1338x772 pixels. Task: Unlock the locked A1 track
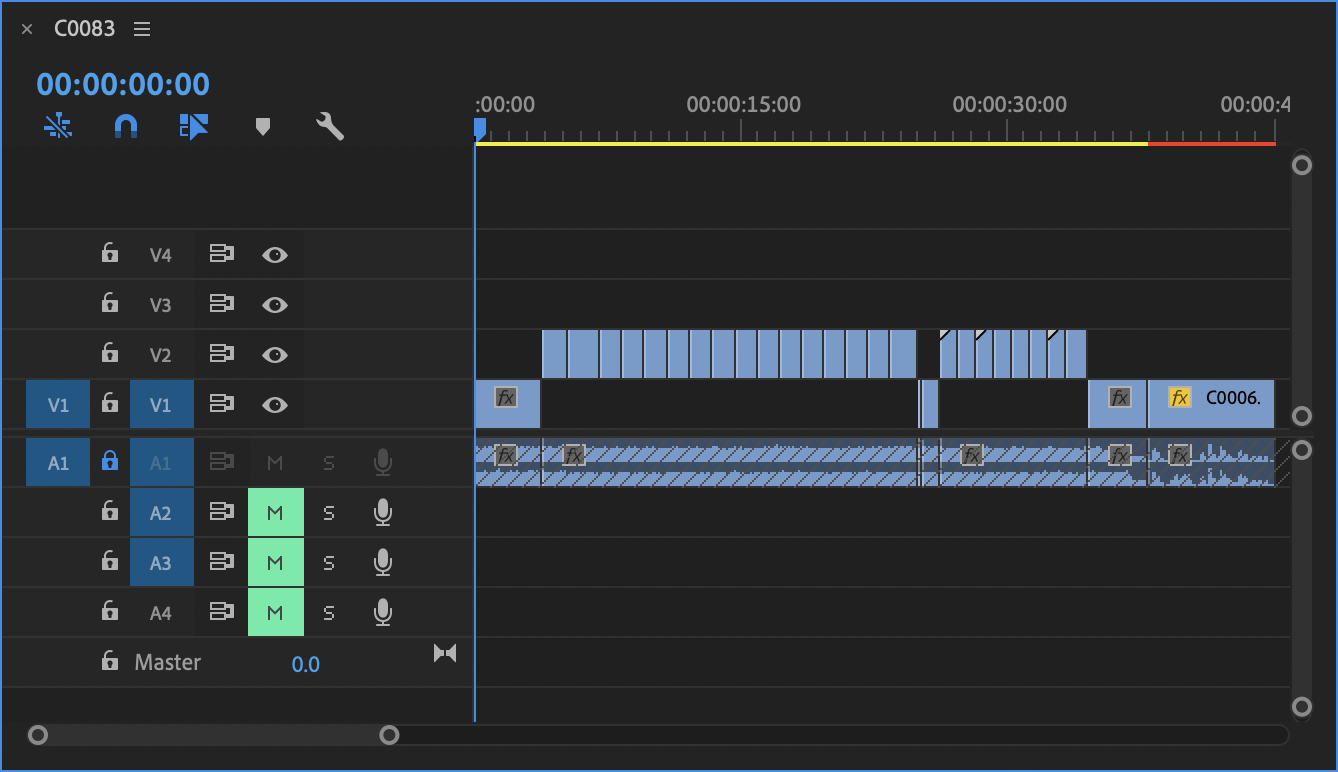coord(110,461)
